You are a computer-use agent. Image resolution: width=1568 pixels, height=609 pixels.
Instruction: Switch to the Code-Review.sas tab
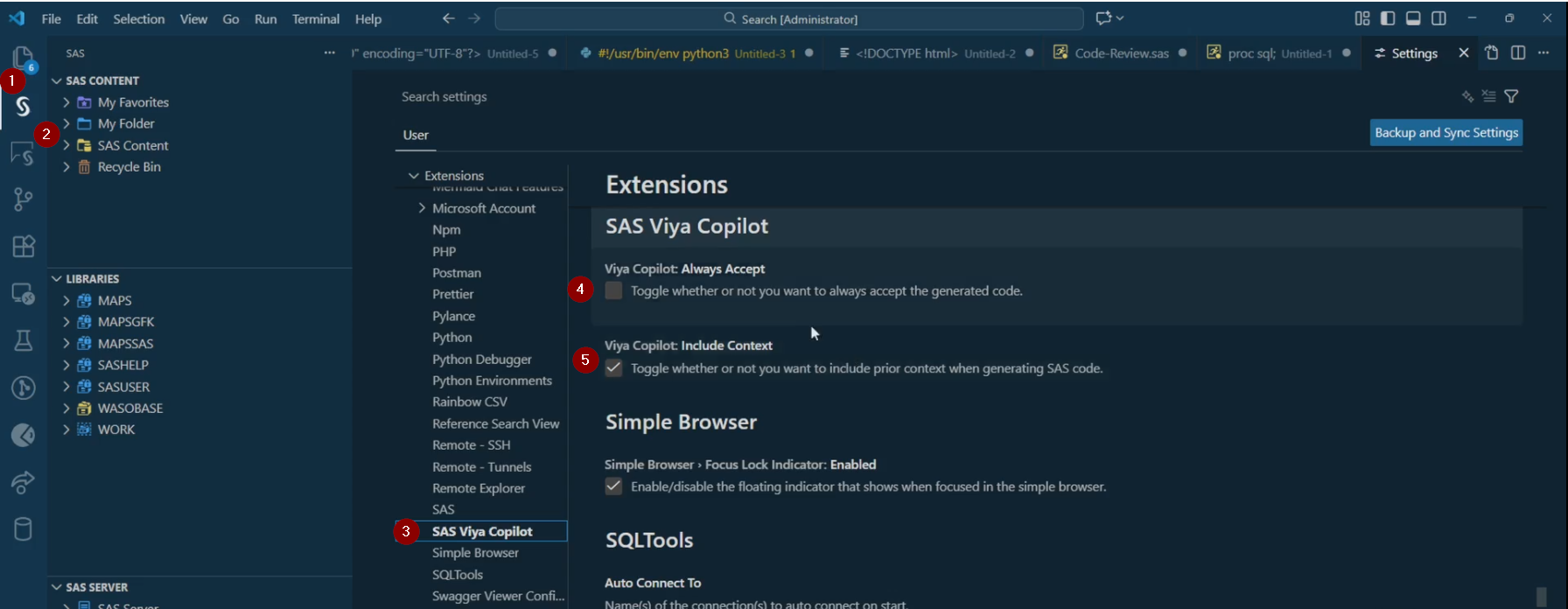point(1120,53)
